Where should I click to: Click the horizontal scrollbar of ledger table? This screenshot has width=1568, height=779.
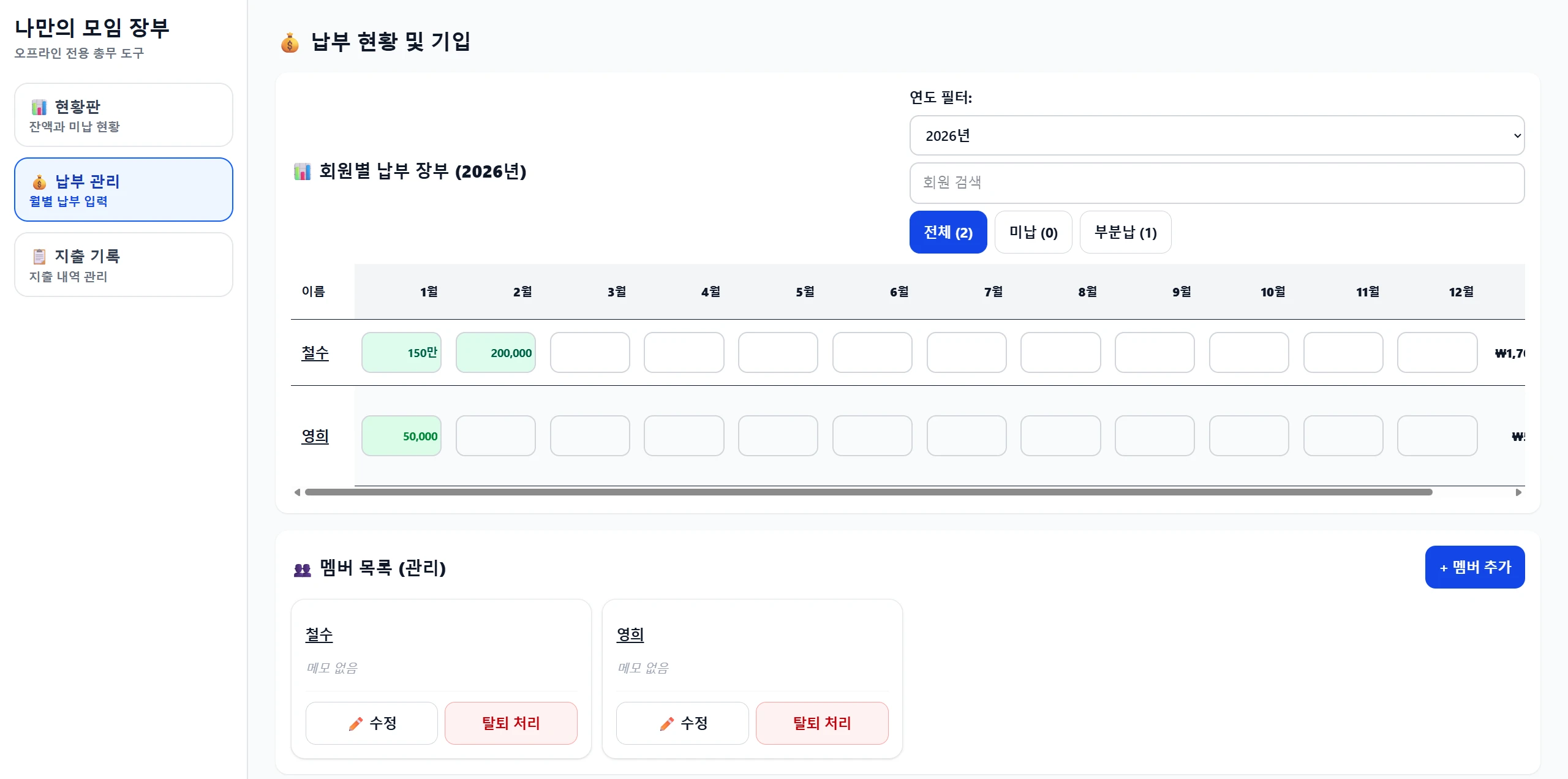(869, 492)
